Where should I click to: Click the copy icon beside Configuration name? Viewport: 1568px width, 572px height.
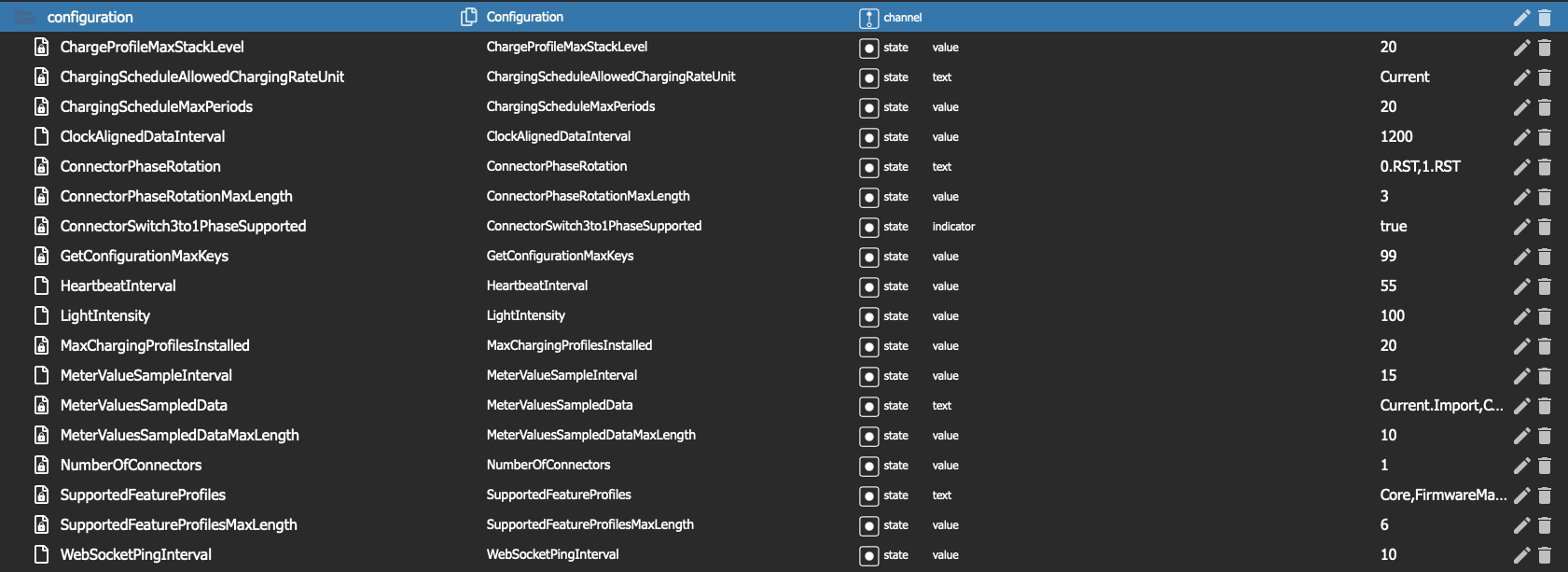[469, 17]
